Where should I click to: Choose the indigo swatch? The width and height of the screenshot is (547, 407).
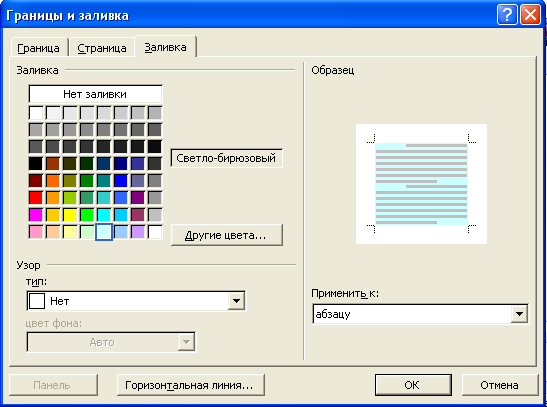click(x=138, y=164)
